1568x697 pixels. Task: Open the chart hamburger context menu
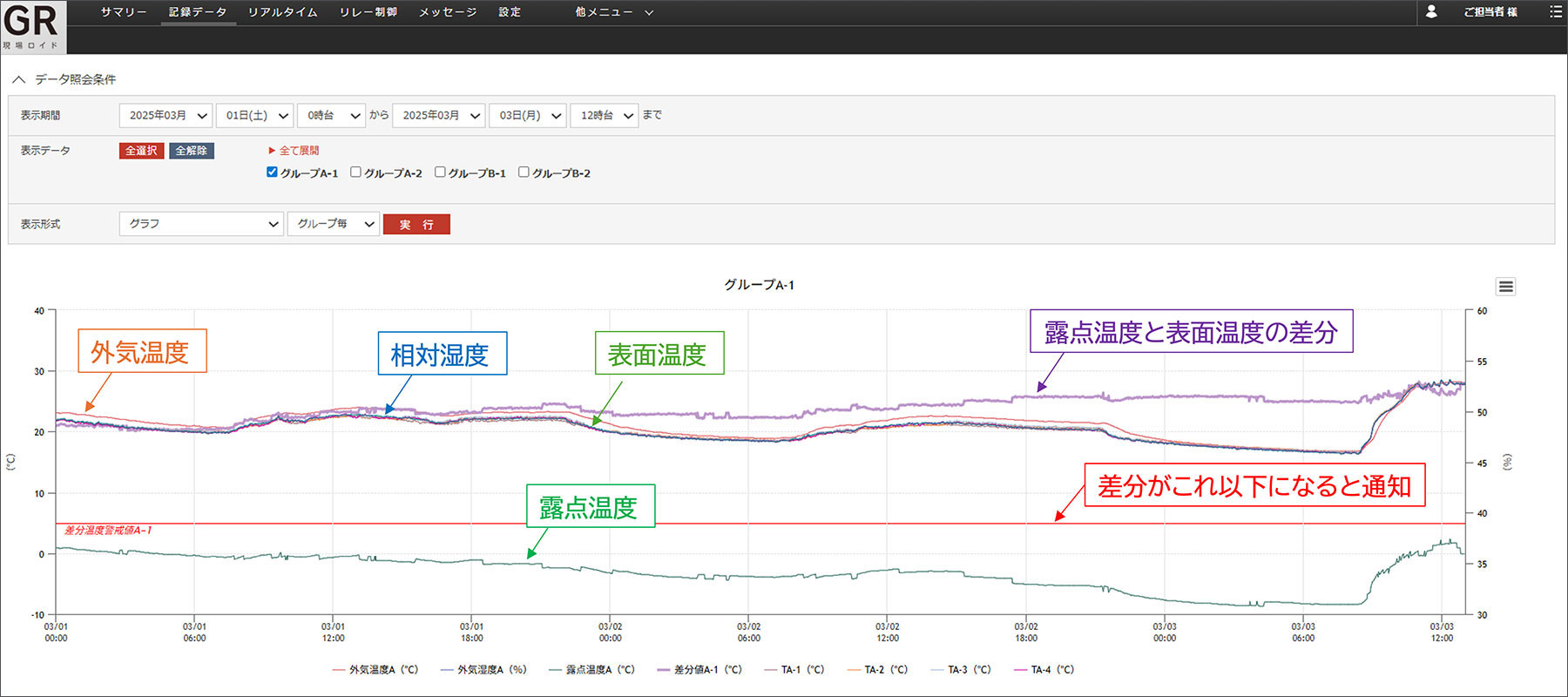[1506, 287]
